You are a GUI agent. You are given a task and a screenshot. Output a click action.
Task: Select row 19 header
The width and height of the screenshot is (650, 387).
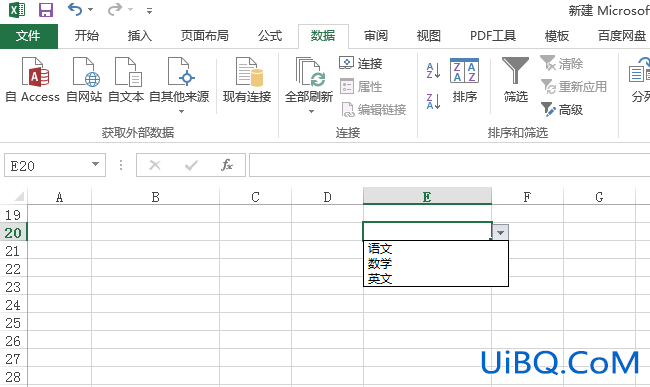point(13,215)
